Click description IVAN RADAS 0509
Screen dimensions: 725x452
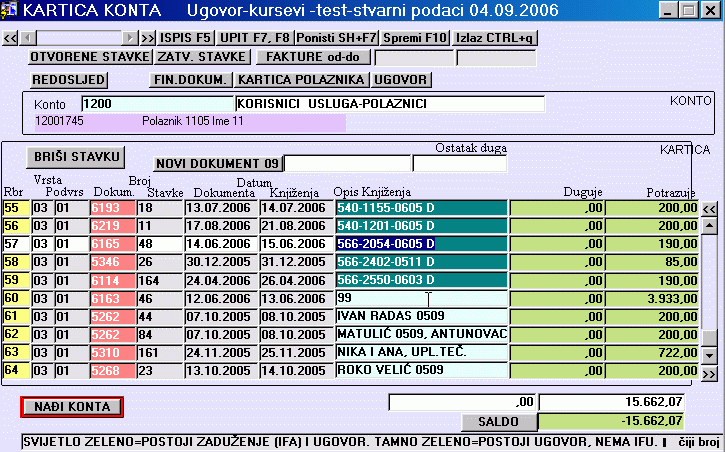pos(421,316)
